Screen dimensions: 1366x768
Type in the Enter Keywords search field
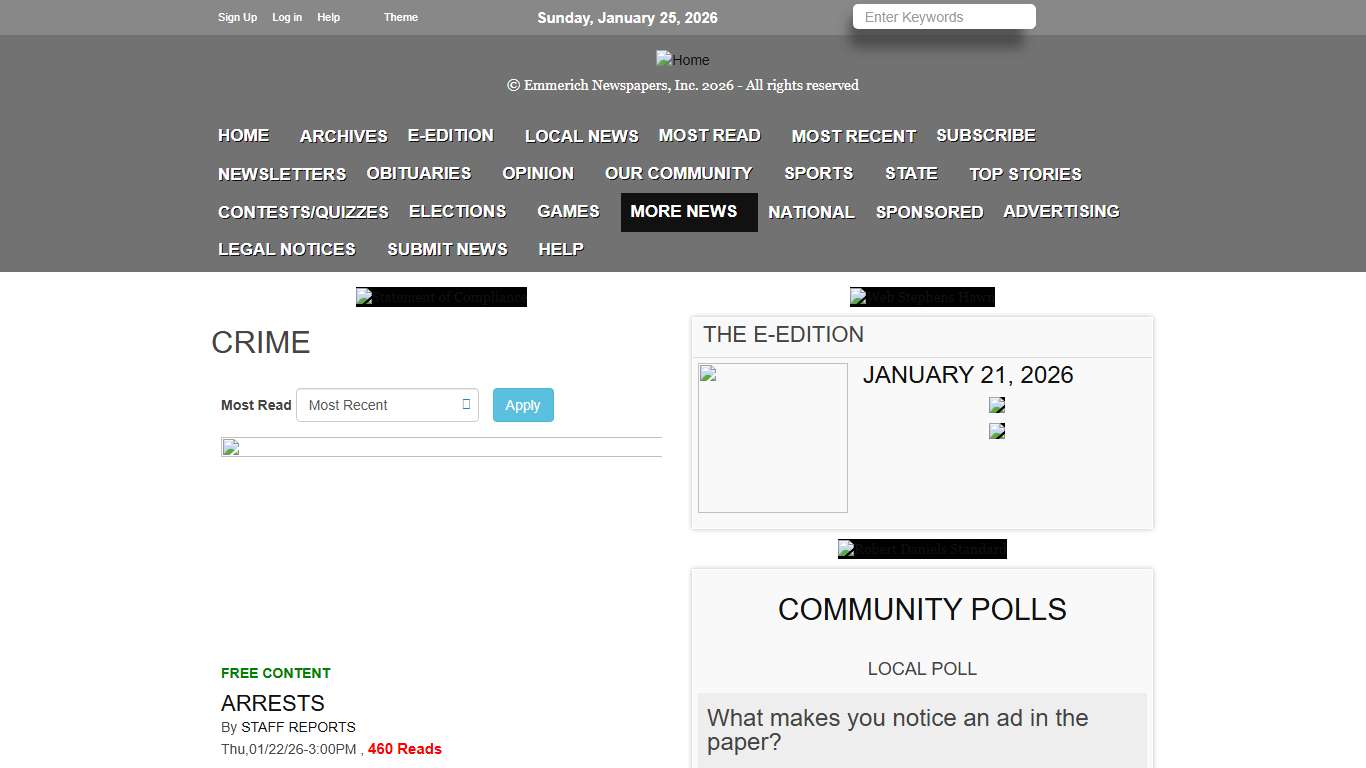pyautogui.click(x=943, y=17)
